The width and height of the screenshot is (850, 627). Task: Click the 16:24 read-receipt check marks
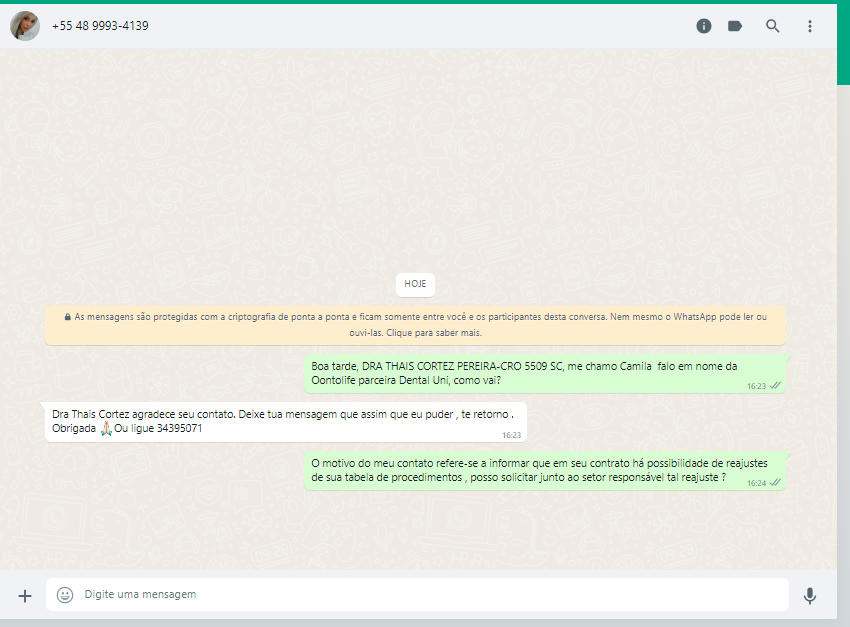775,483
